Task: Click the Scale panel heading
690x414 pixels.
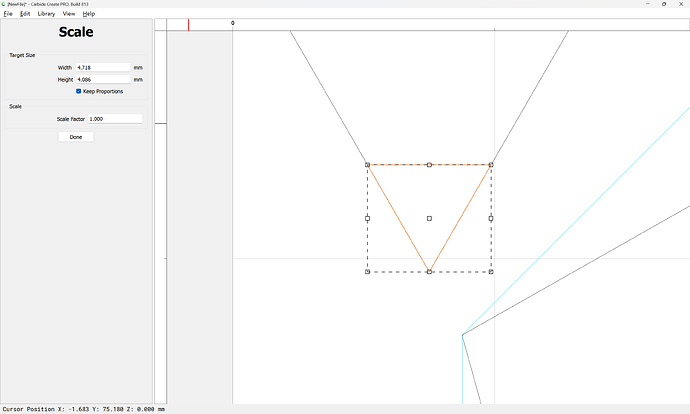Action: pos(76,32)
